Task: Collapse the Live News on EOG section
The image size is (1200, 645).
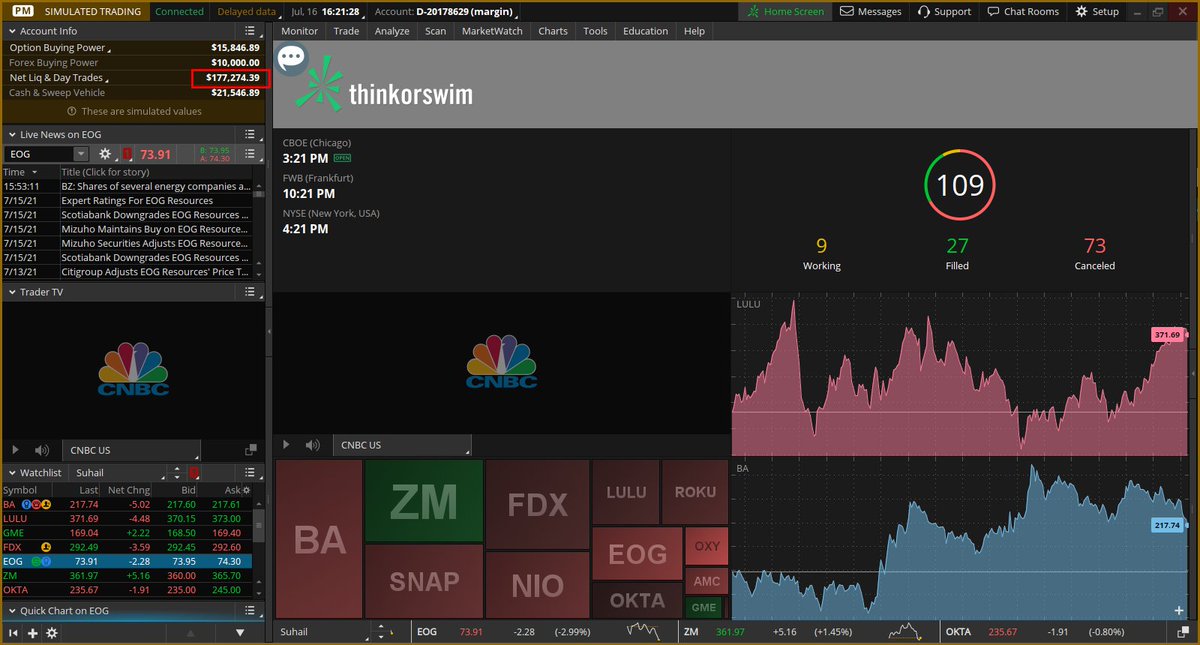Action: 11,134
